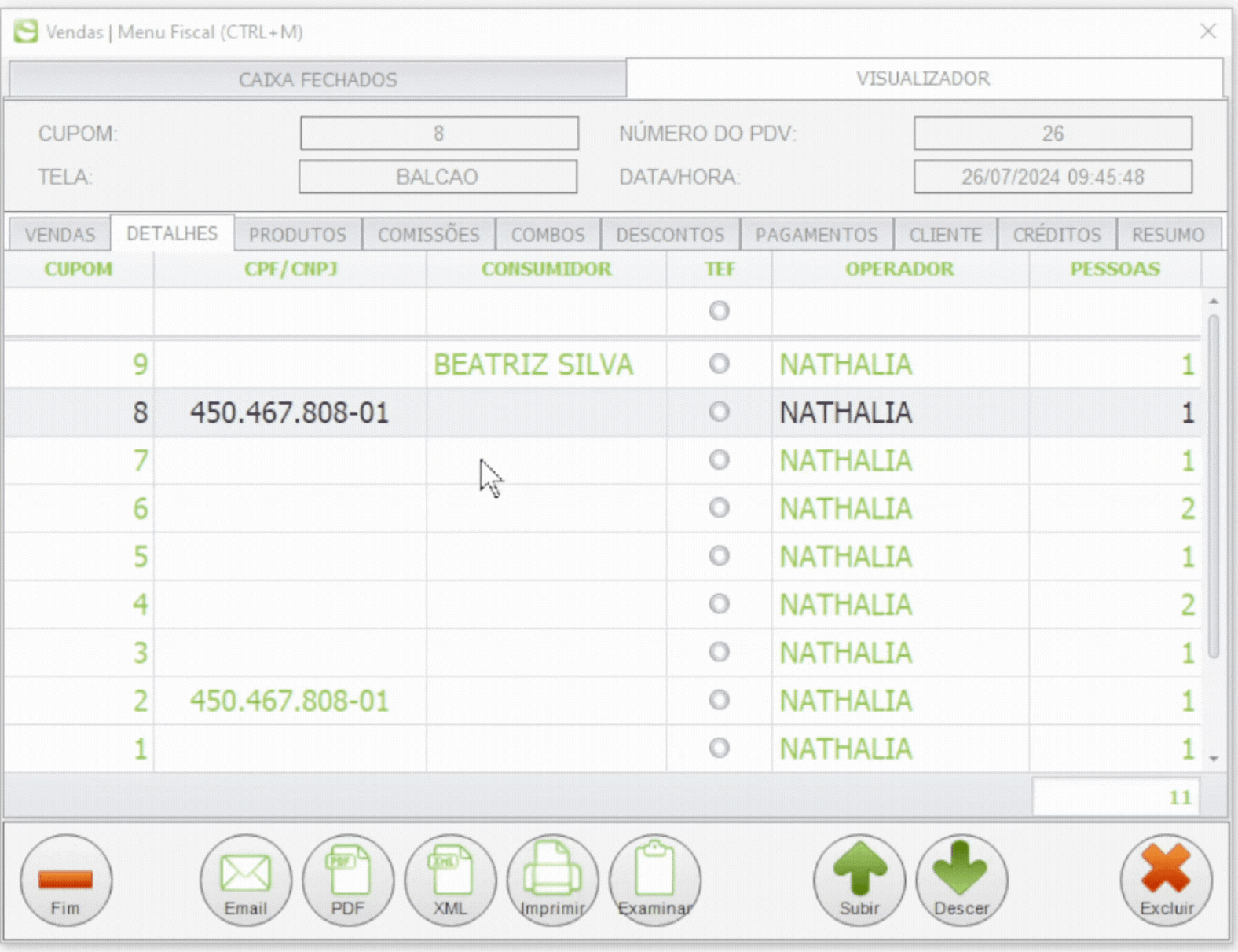The image size is (1238, 952).
Task: Sort by the OPERADOR column header
Action: tap(900, 269)
